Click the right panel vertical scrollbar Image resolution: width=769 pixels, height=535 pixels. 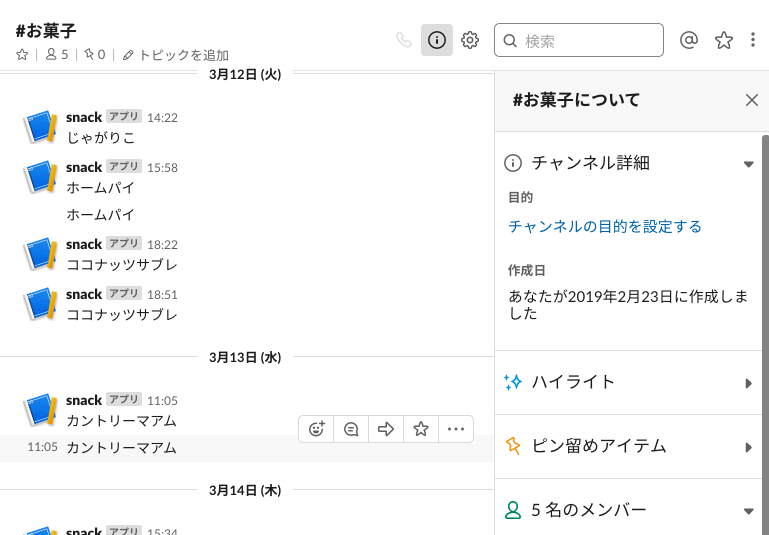[765, 334]
